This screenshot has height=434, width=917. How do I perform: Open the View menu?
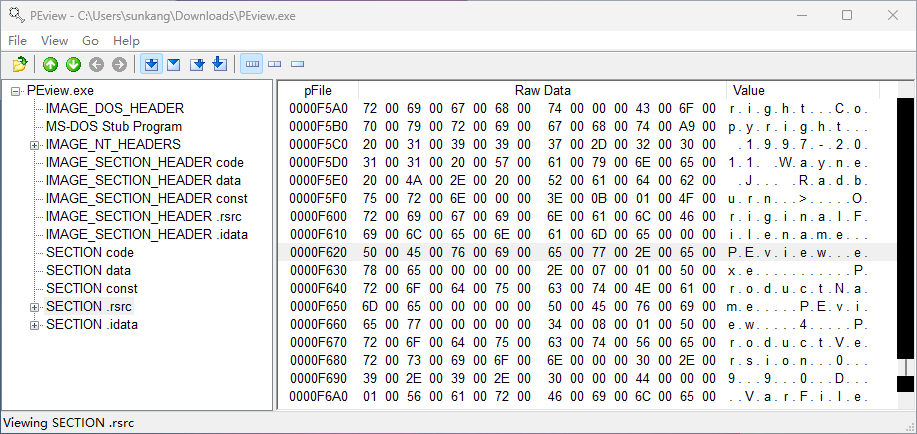(x=54, y=41)
